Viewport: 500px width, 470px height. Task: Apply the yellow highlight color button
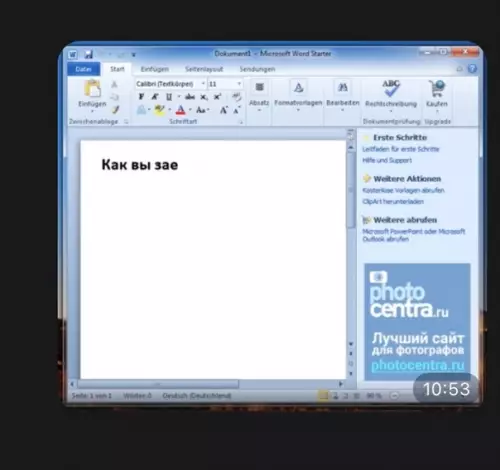159,110
